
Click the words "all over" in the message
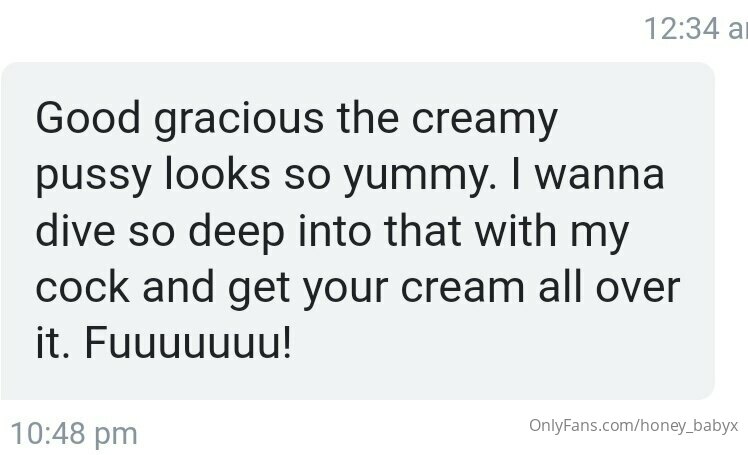point(609,287)
